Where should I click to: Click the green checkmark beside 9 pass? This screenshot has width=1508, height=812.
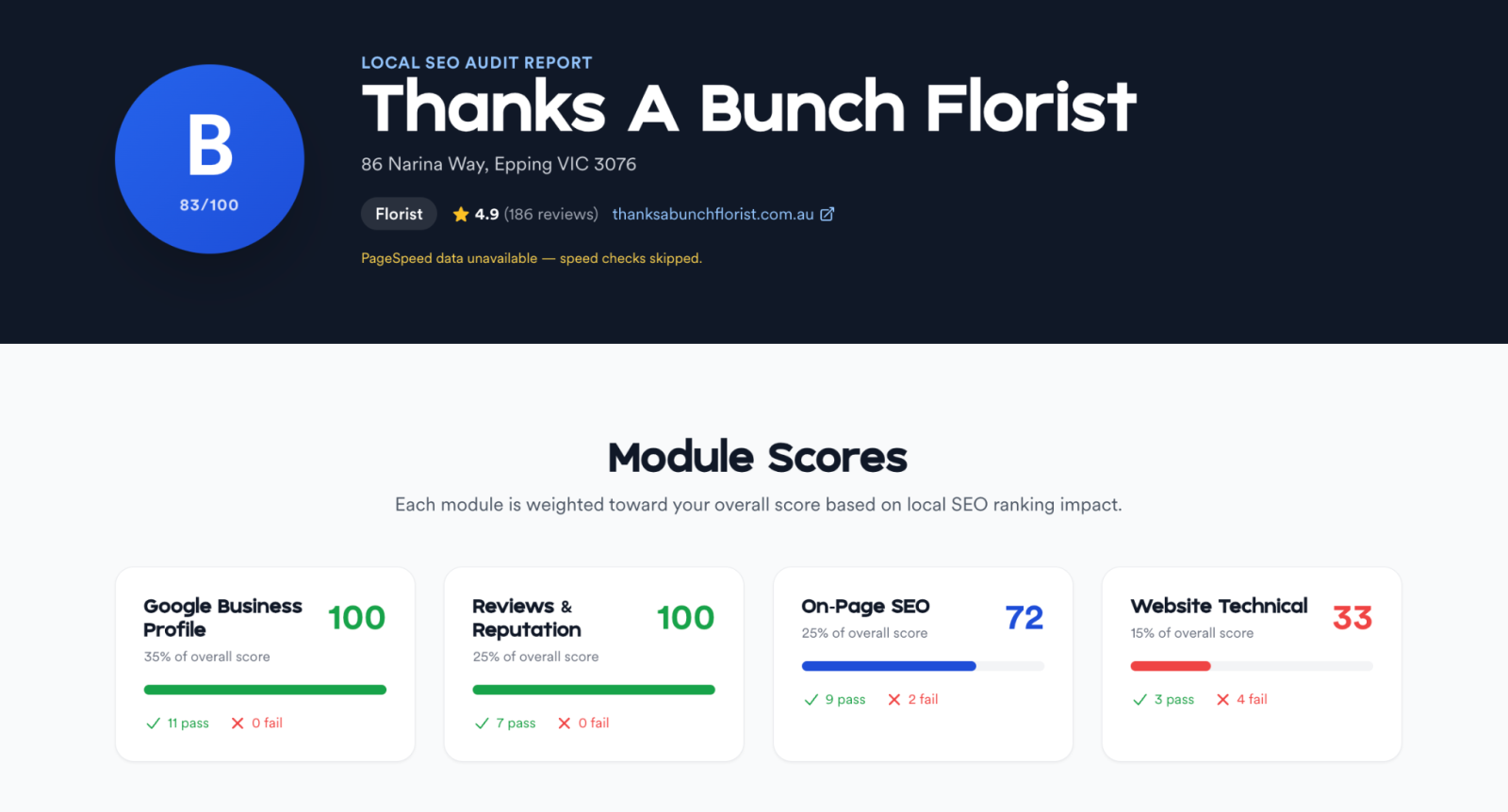[811, 699]
